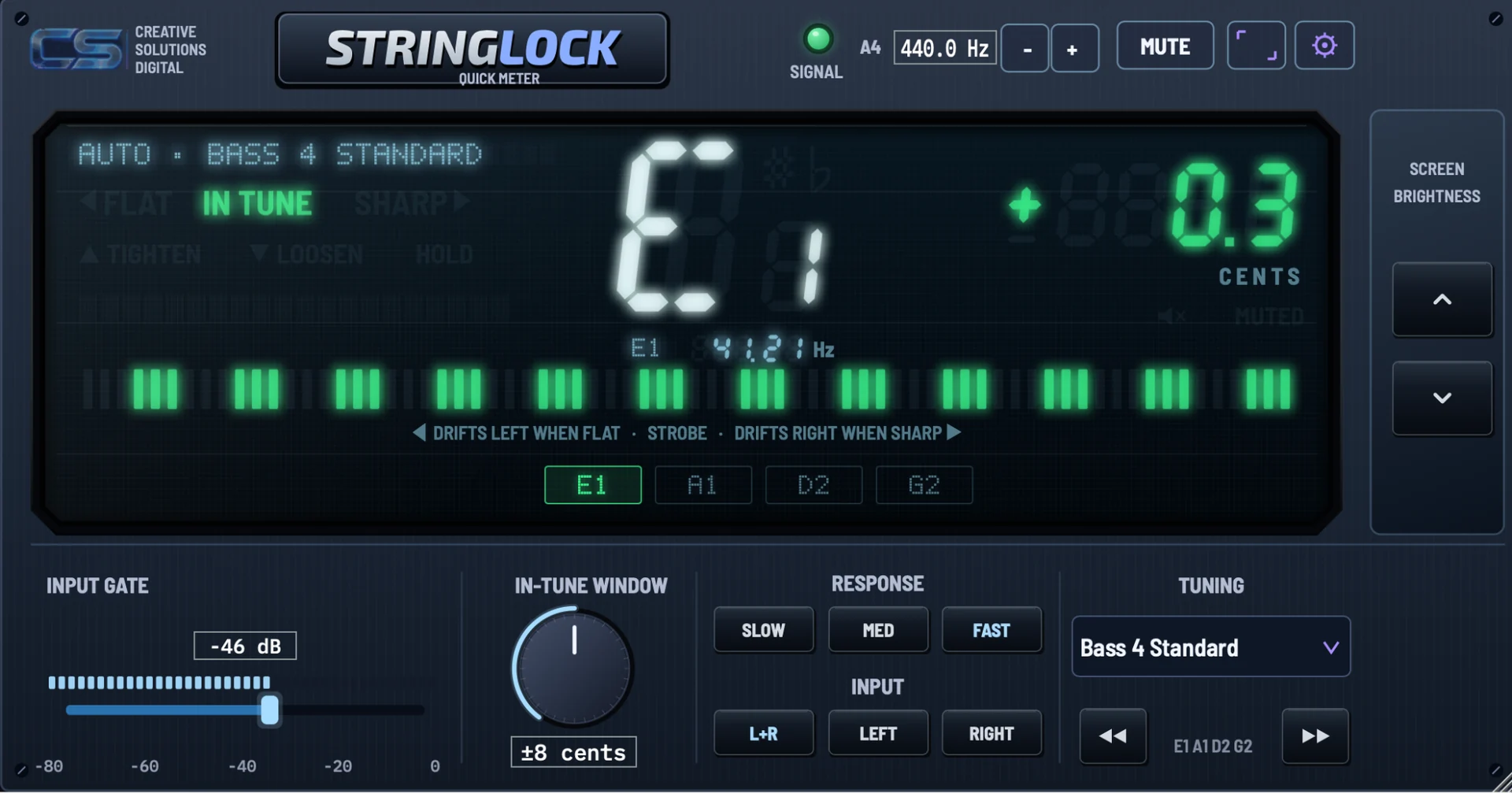The image size is (1512, 793).
Task: Lower screen brightness with down chevron
Action: click(1442, 398)
